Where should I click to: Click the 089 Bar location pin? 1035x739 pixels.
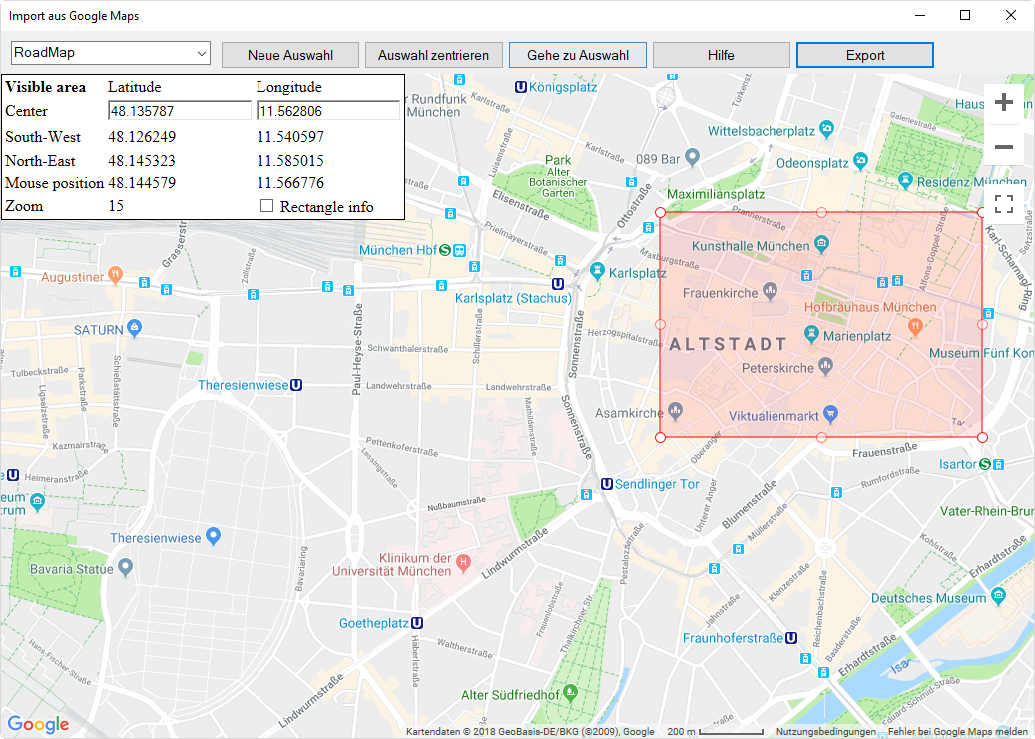(x=692, y=157)
